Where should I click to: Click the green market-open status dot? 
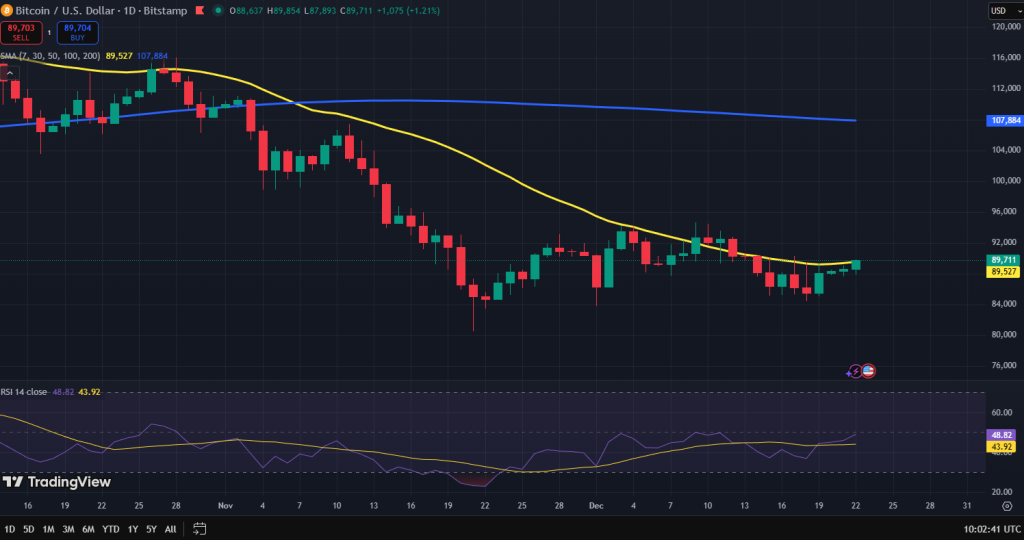click(218, 10)
